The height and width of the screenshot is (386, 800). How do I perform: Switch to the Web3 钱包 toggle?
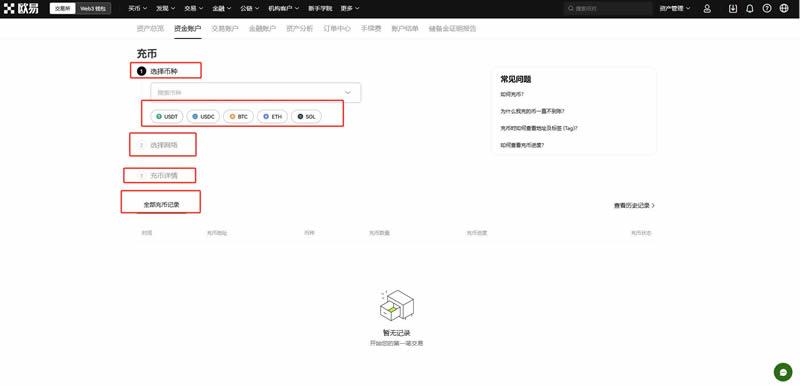click(93, 9)
